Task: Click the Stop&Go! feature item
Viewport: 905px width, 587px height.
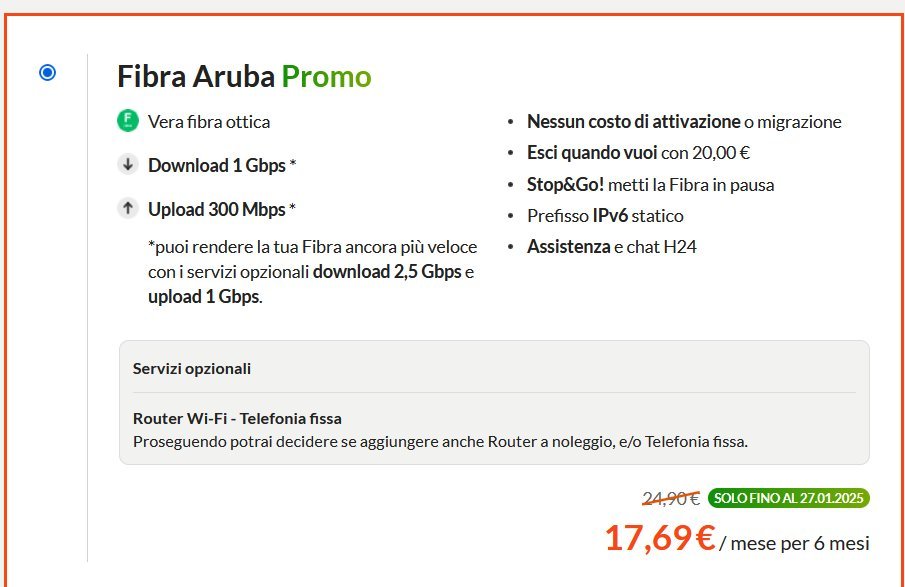Action: tap(650, 185)
